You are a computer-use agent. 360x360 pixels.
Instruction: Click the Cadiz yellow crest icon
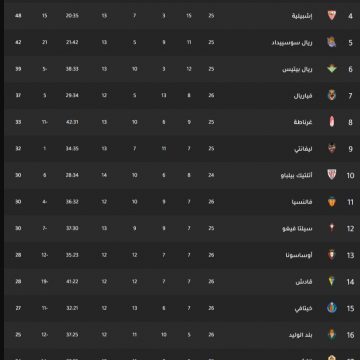tap(332, 281)
